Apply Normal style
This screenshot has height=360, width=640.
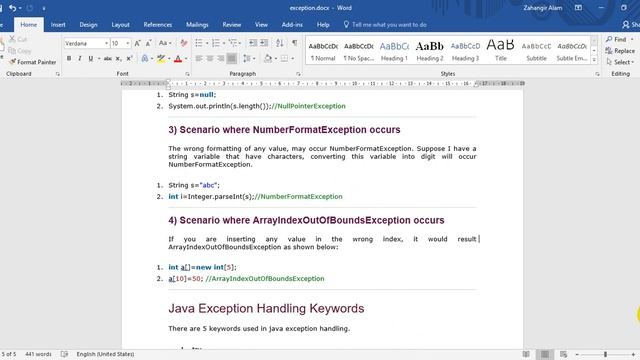pyautogui.click(x=323, y=51)
